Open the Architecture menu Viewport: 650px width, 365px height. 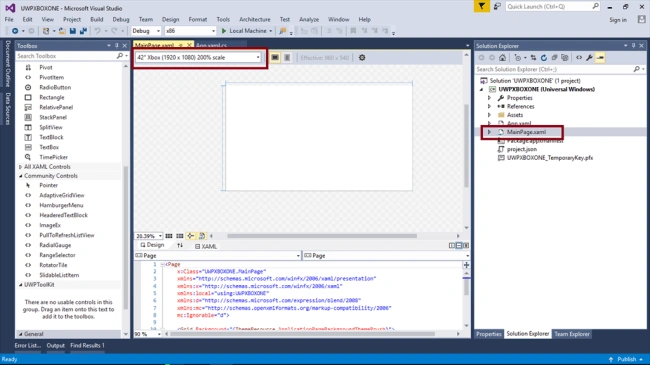[255, 19]
